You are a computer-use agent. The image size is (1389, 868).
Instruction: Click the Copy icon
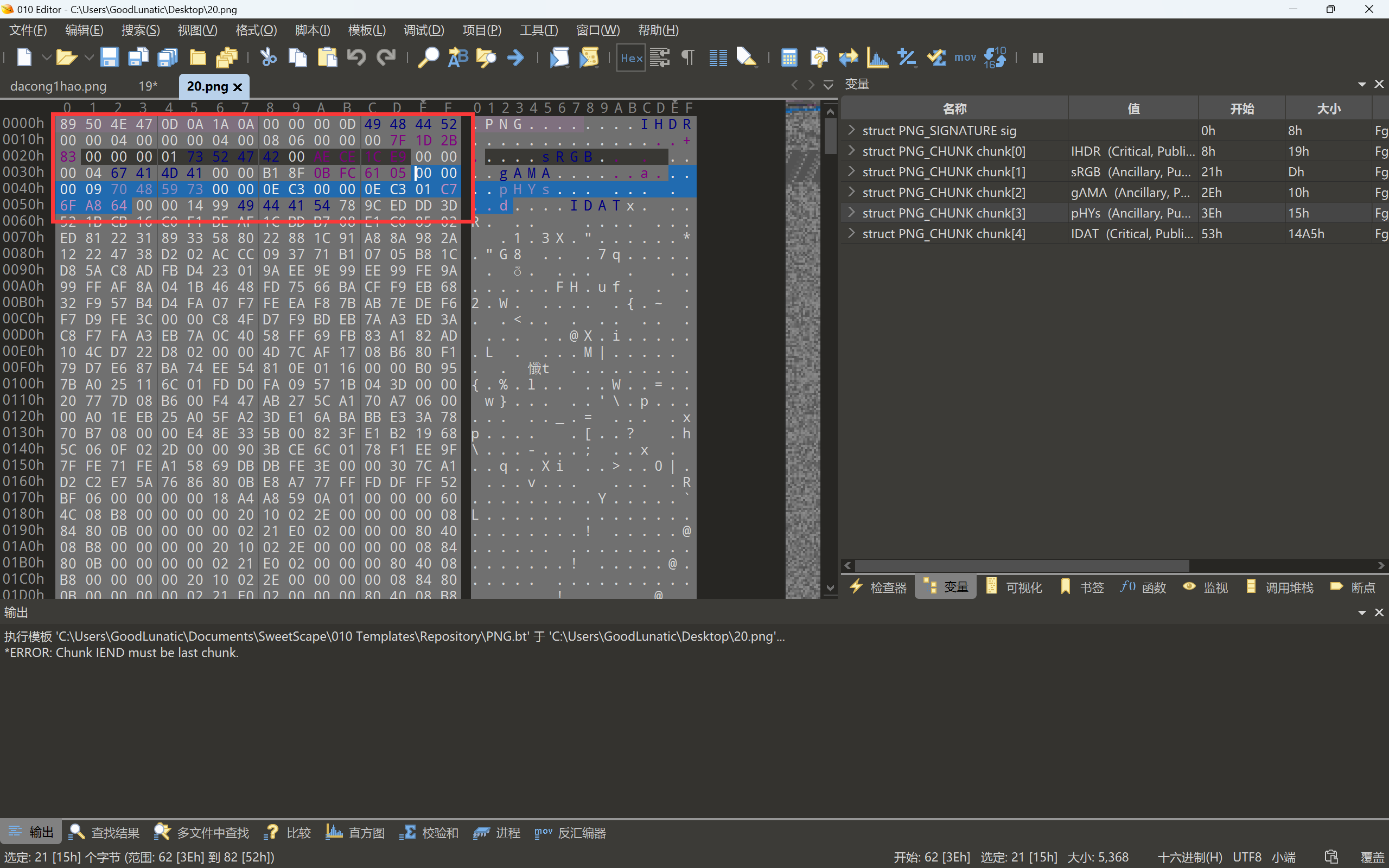click(297, 58)
